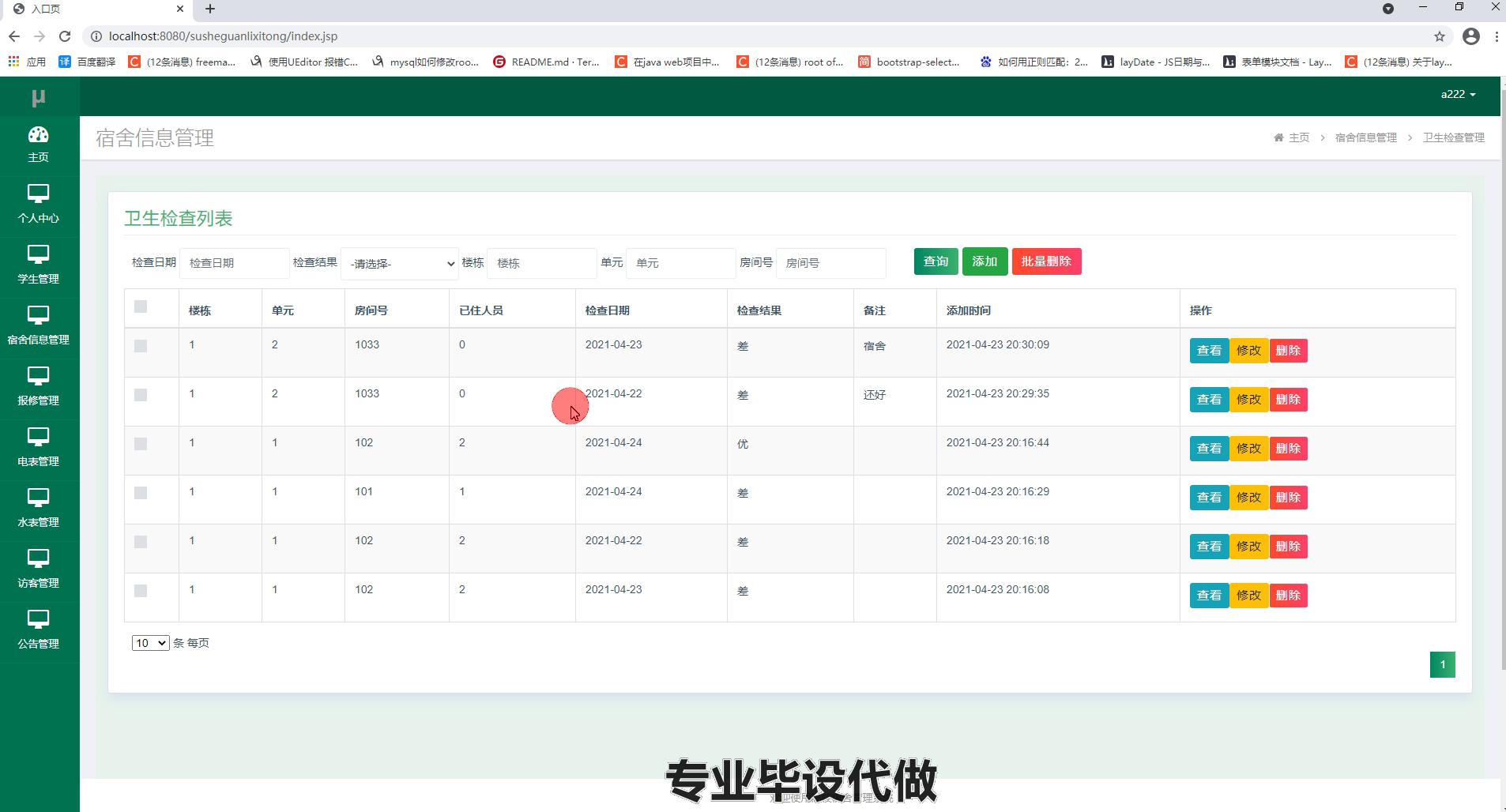Click 删除 for row added 20:16:44
This screenshot has width=1506, height=812.
point(1288,449)
